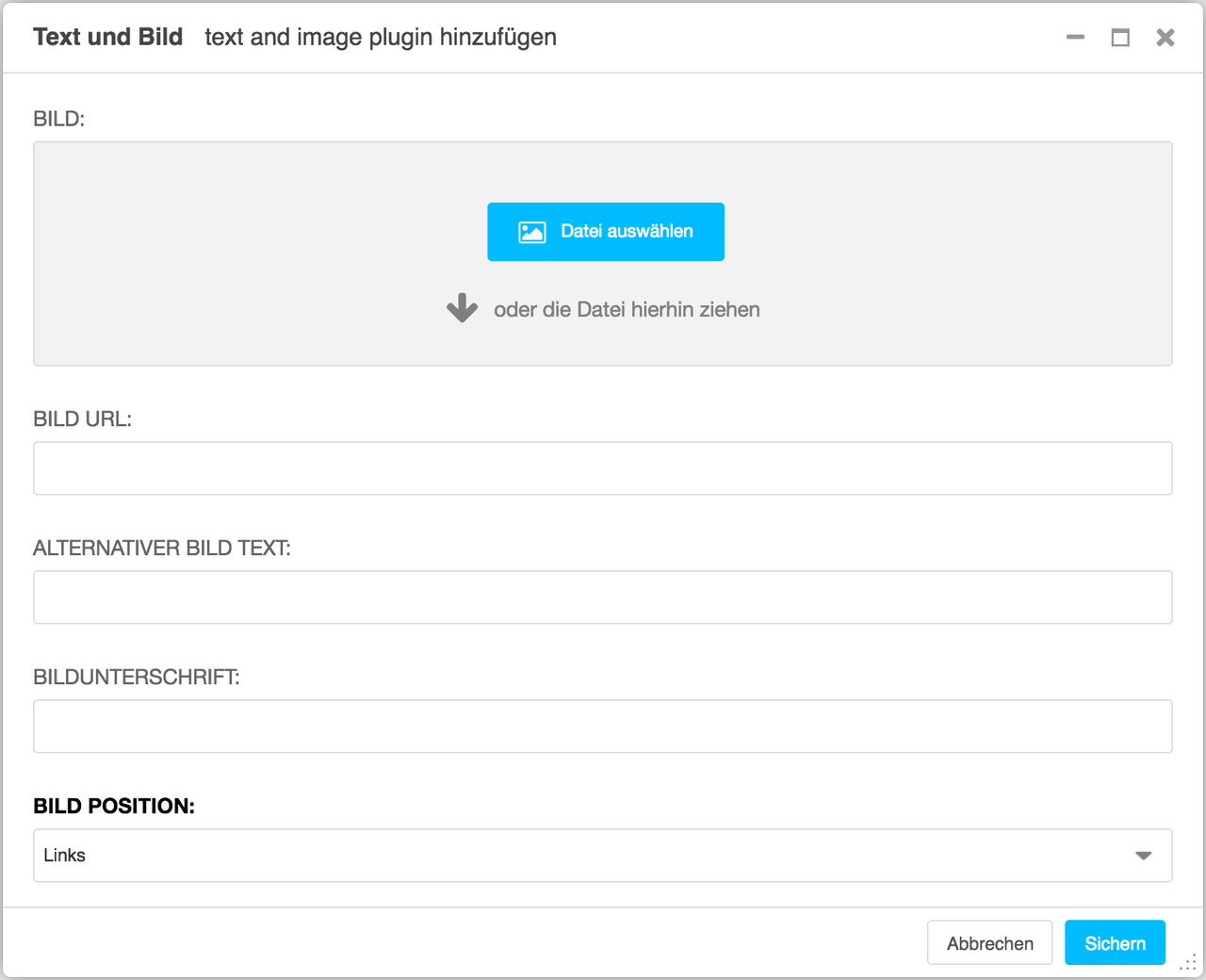Viewport: 1206px width, 980px height.
Task: Minimize the Text und Bild dialog
Action: click(1075, 38)
